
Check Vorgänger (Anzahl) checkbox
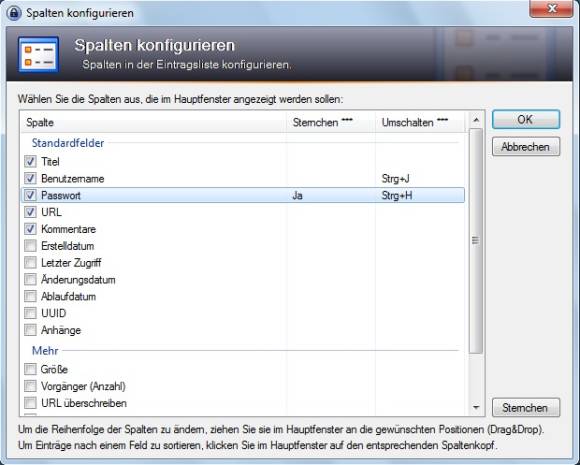point(30,386)
